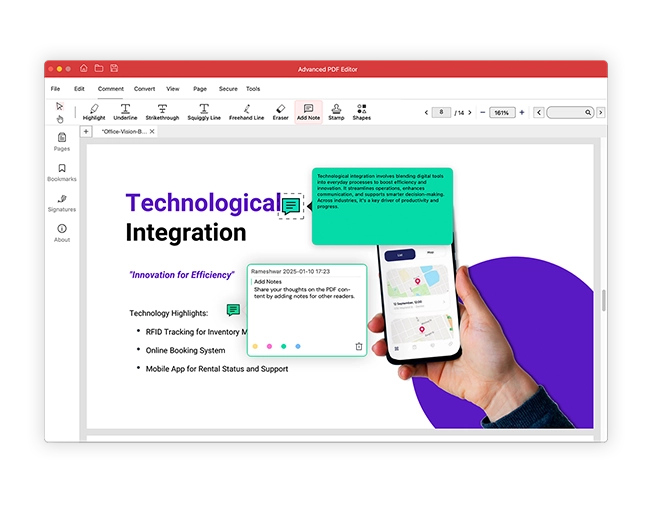652x506 pixels.
Task: Go to previous page arrow
Action: click(426, 113)
